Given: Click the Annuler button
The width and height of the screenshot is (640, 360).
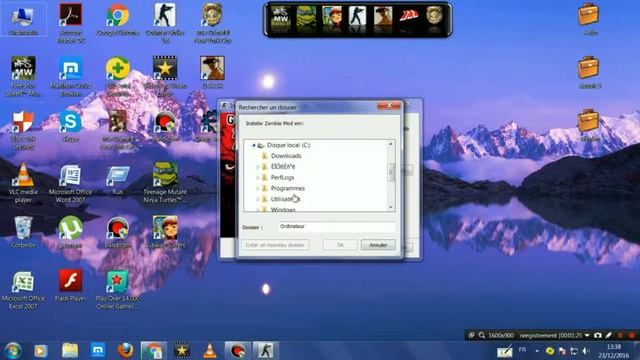Looking at the screenshot, I should coord(378,245).
